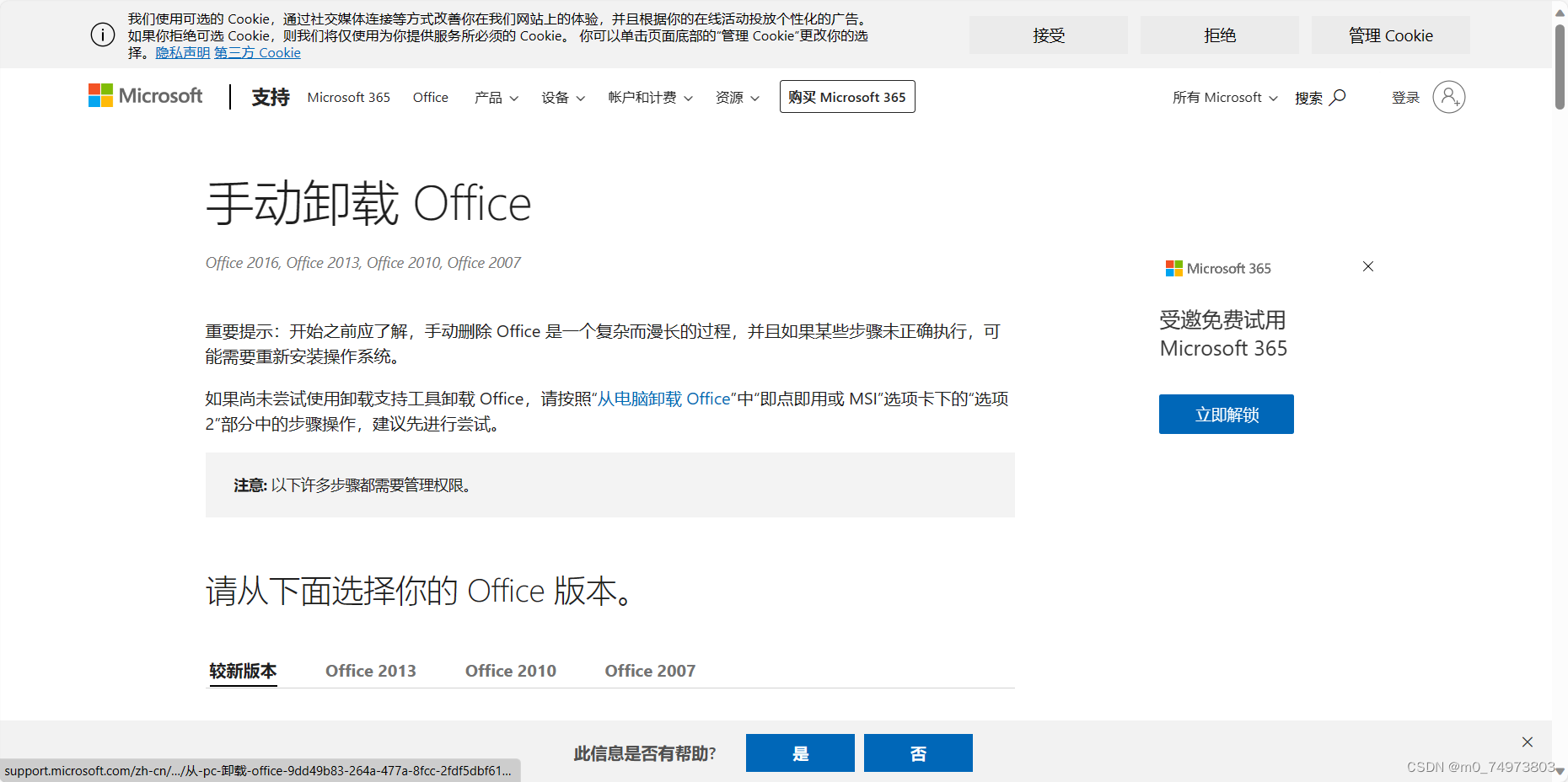Click the 受邀免费试用 promo text
This screenshot has height=782, width=1568.
[x=1223, y=334]
